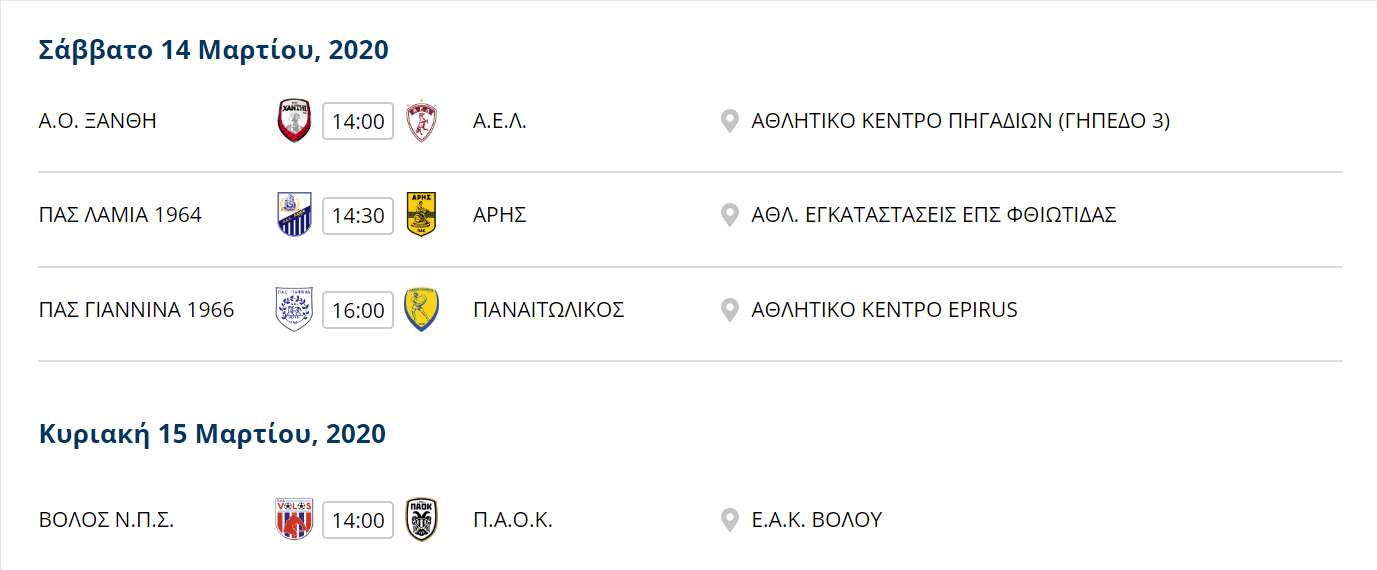Click the location pin beside ΑΘΛ. ΕΓΚΑΤΑΣΤΑΣΕΙΣ ΕΠΣ ΦΘΙΩΤΙΔΑΣ
Screen dimensions: 1377x570
(730, 215)
